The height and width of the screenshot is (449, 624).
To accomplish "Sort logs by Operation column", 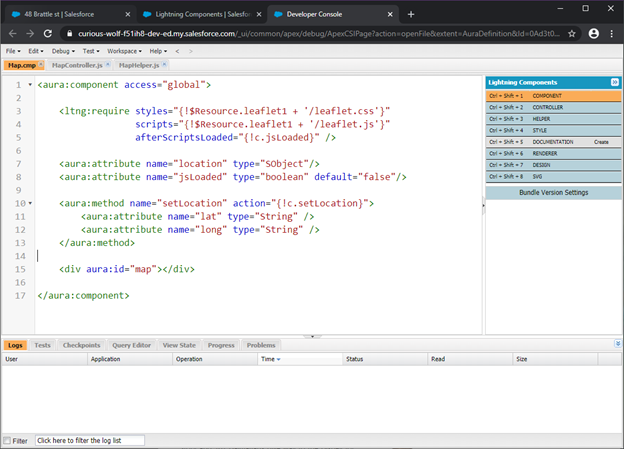I will click(x=215, y=359).
